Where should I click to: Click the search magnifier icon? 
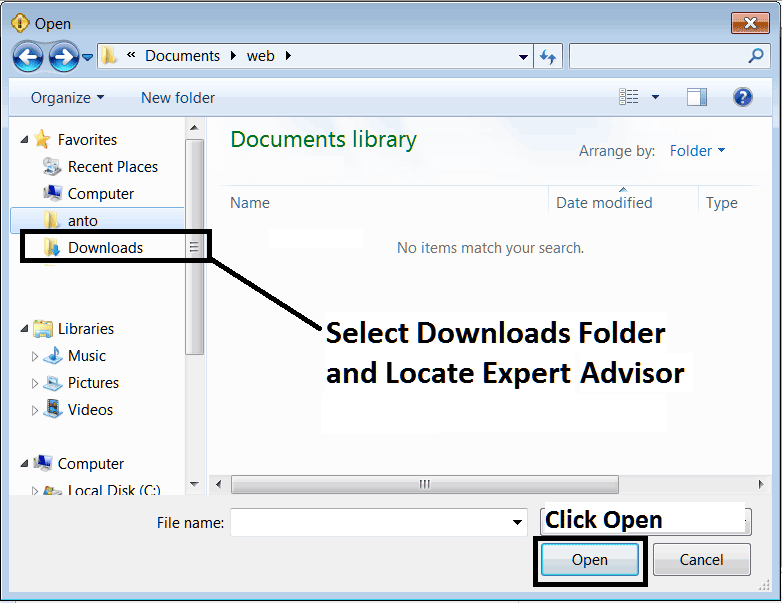[x=756, y=56]
